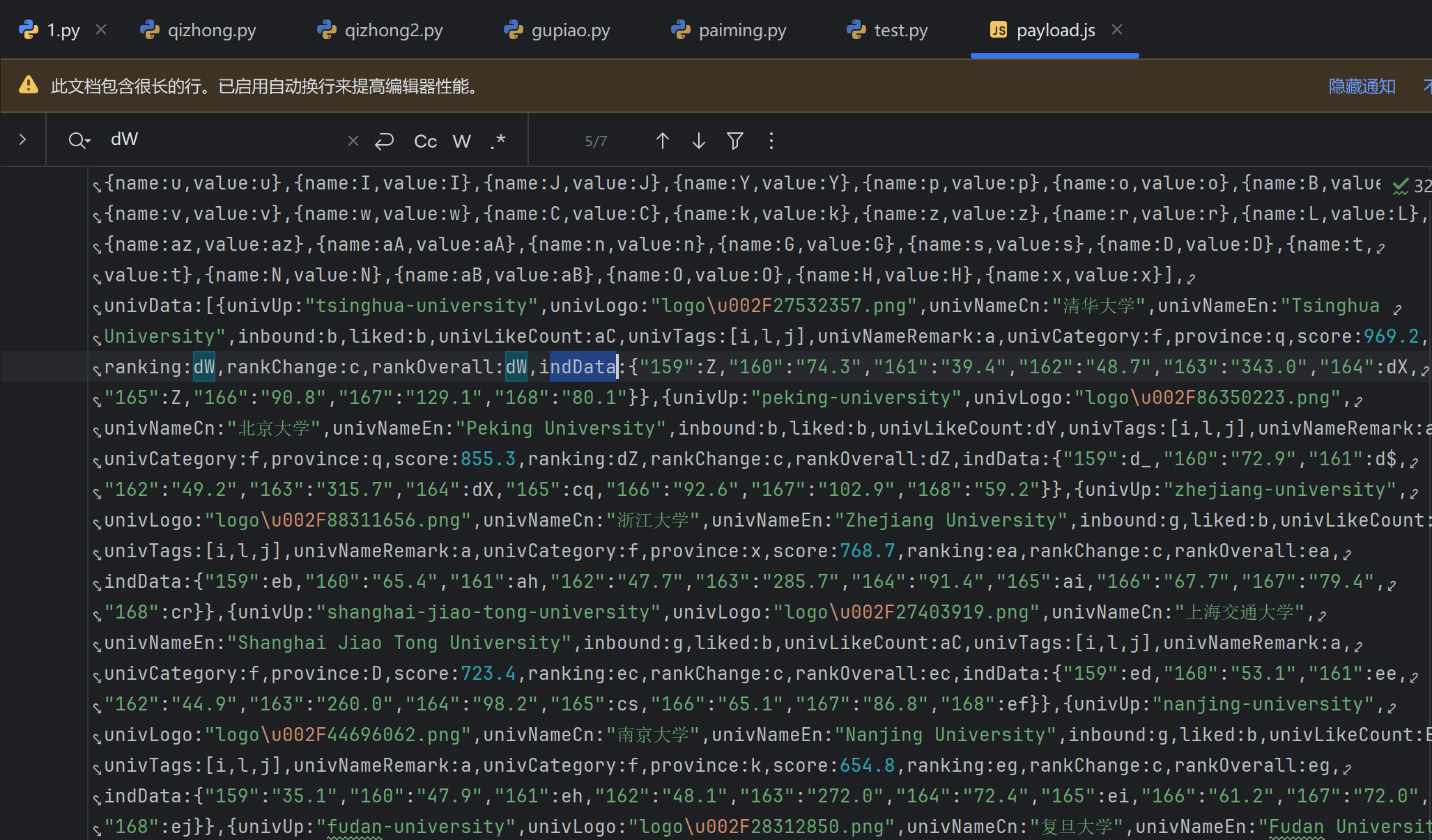Close the 1.py tab
The height and width of the screenshot is (840, 1432).
coord(101,29)
